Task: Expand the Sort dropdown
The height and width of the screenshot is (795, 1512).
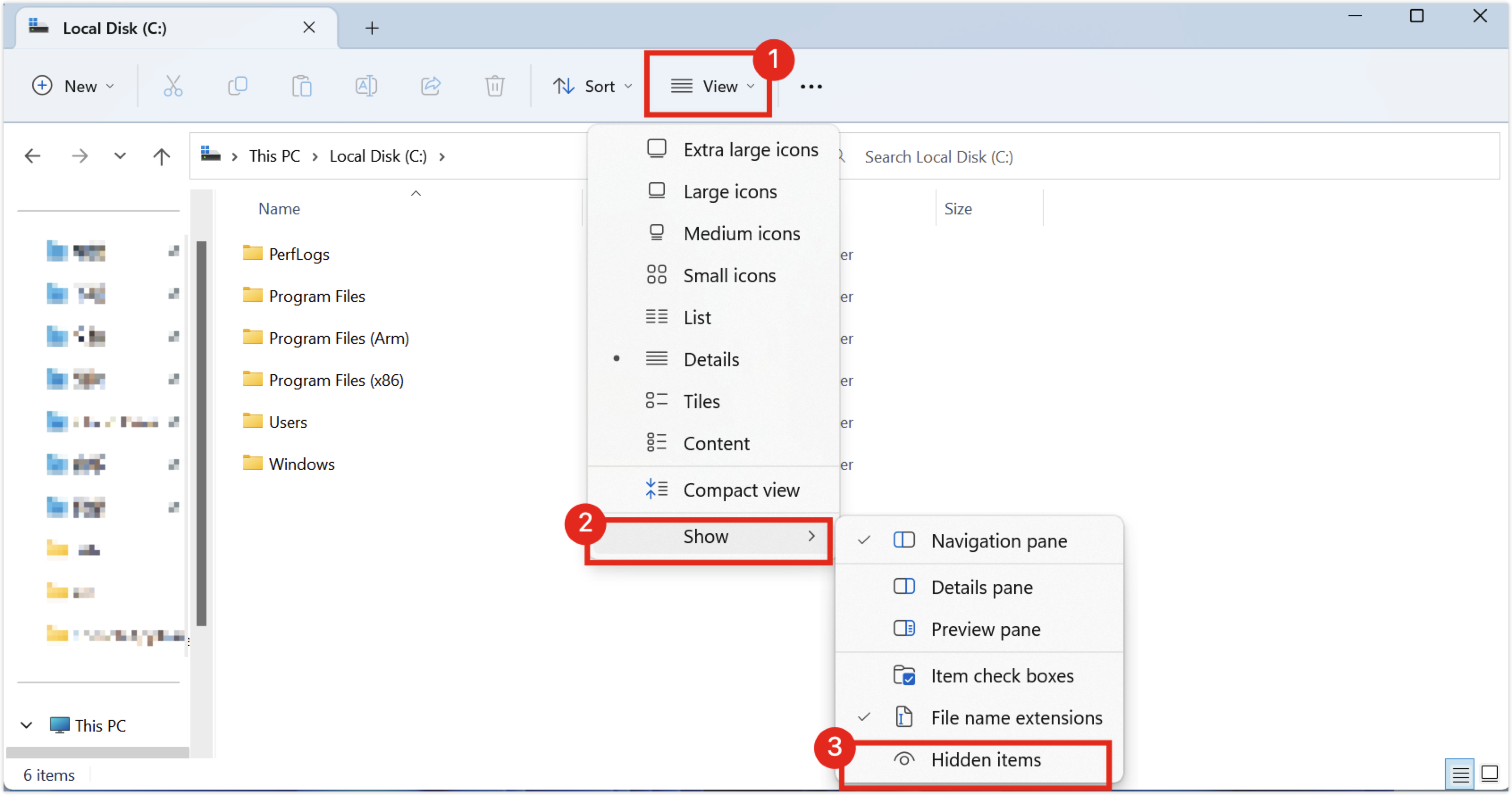Action: point(592,86)
